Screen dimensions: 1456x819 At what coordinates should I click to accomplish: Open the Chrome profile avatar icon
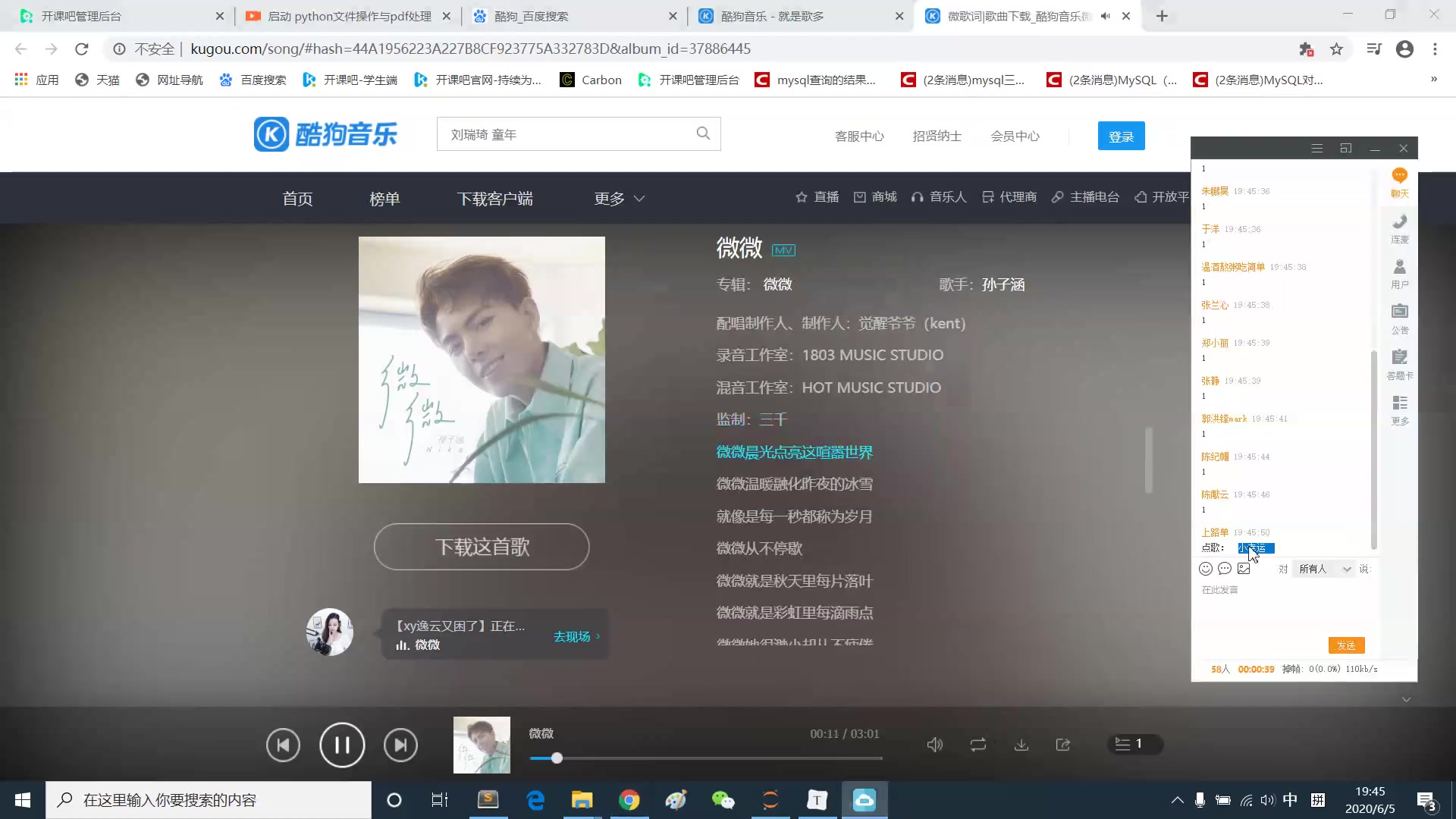click(1404, 49)
